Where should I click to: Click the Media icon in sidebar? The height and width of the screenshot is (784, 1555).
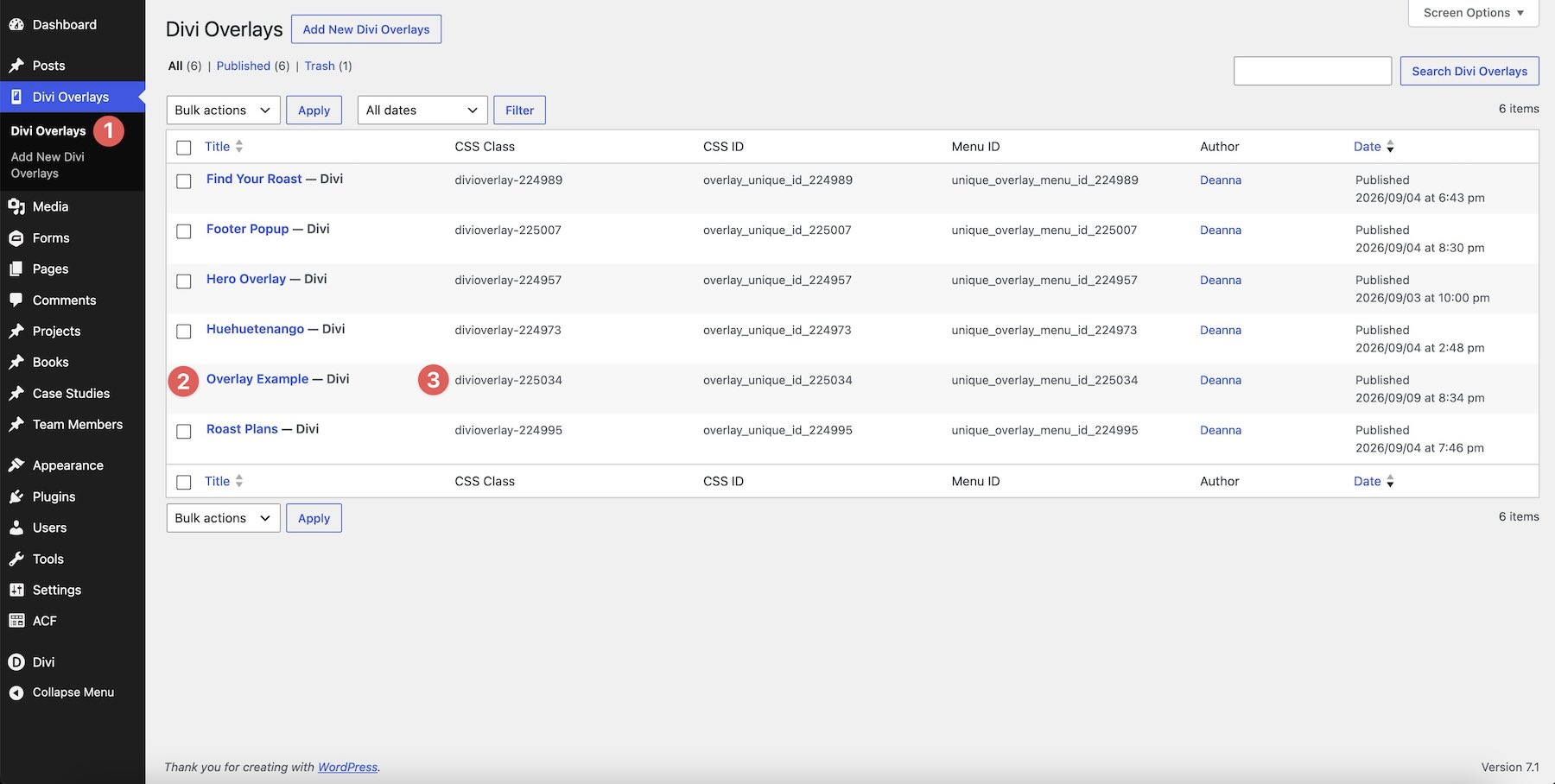click(x=16, y=206)
